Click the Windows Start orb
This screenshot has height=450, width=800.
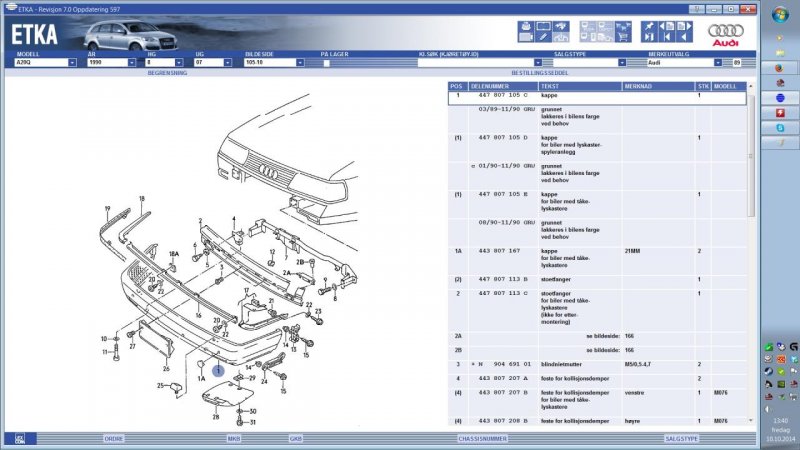[x=779, y=15]
